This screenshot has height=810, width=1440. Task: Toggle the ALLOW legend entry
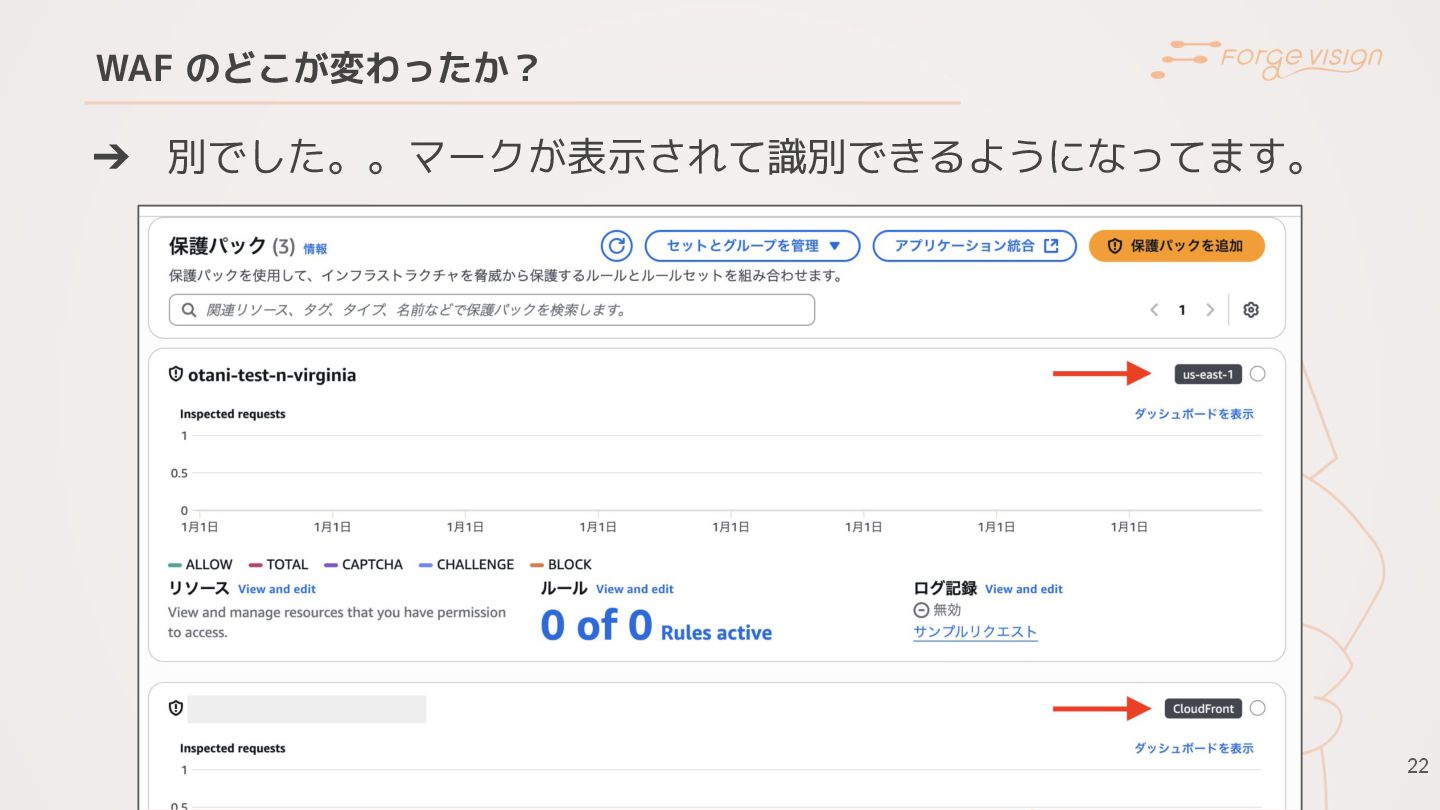tap(200, 565)
